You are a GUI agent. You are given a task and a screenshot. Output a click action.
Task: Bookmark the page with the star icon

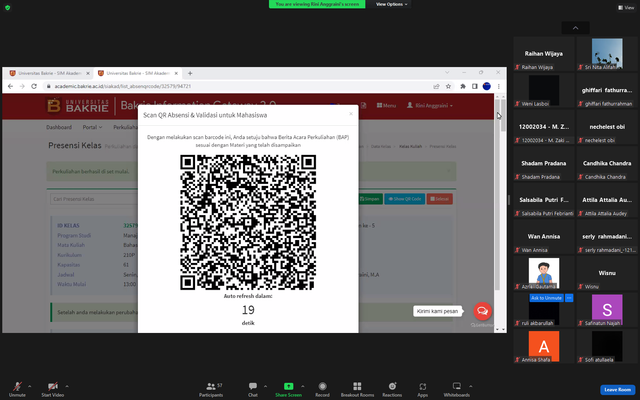pos(448,86)
